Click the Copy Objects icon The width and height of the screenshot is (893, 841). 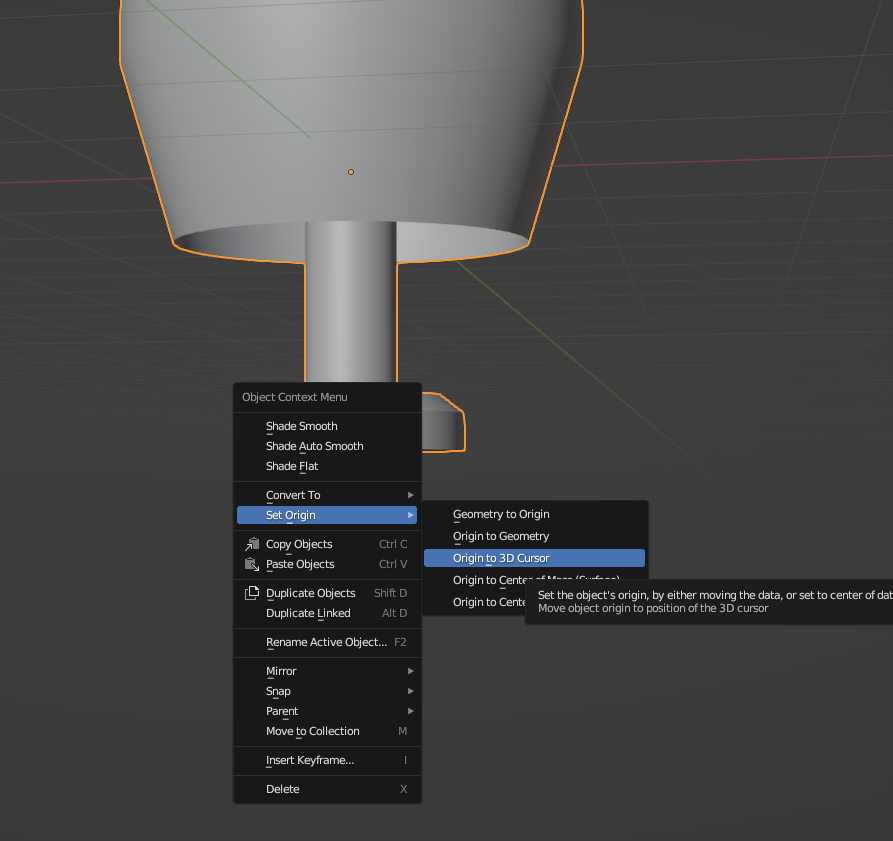point(252,544)
